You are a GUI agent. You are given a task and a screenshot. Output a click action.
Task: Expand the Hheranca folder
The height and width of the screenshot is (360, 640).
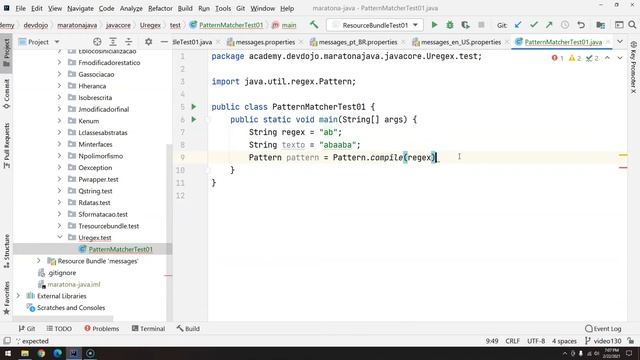tap(60, 86)
